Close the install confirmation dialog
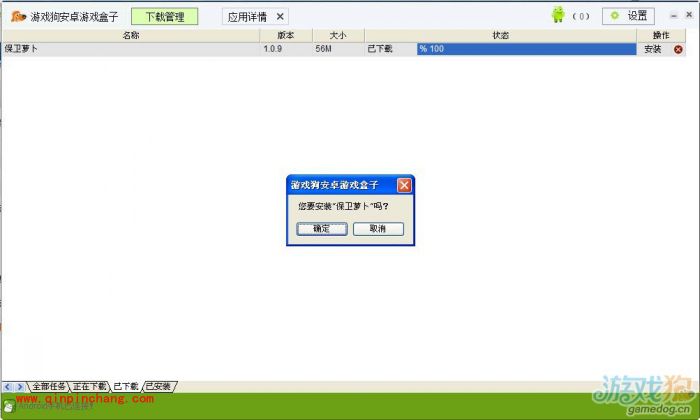Viewport: 700px width, 420px height. 404,185
